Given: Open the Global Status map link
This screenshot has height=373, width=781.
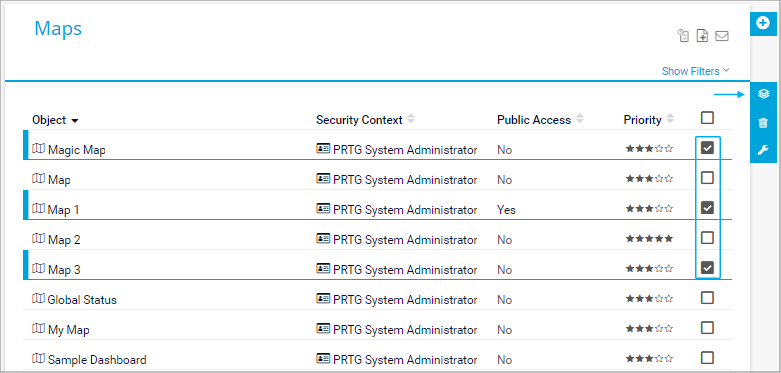Looking at the screenshot, I should (x=82, y=300).
